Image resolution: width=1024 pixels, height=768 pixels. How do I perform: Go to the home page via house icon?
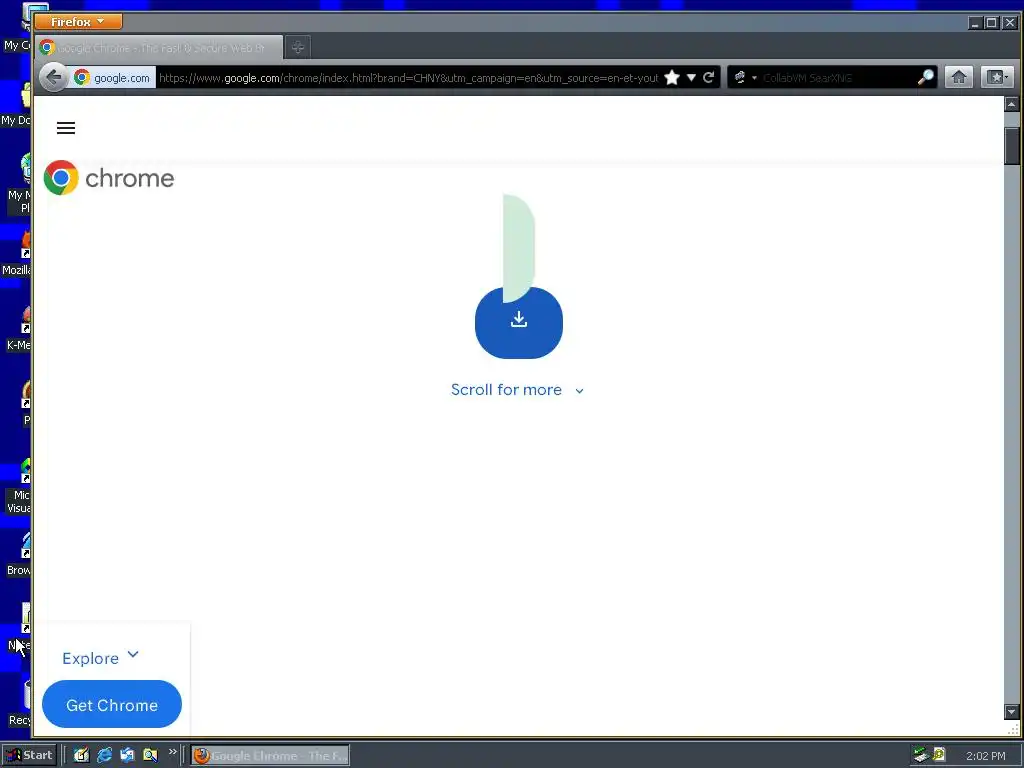959,78
